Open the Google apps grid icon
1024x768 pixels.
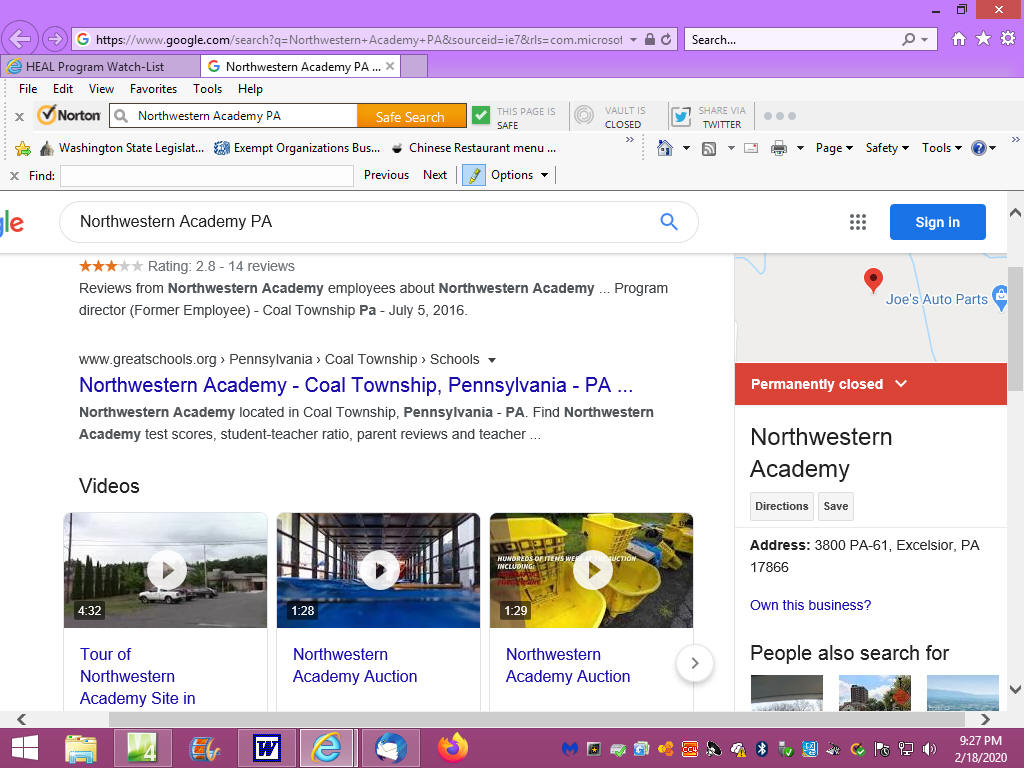click(x=857, y=222)
